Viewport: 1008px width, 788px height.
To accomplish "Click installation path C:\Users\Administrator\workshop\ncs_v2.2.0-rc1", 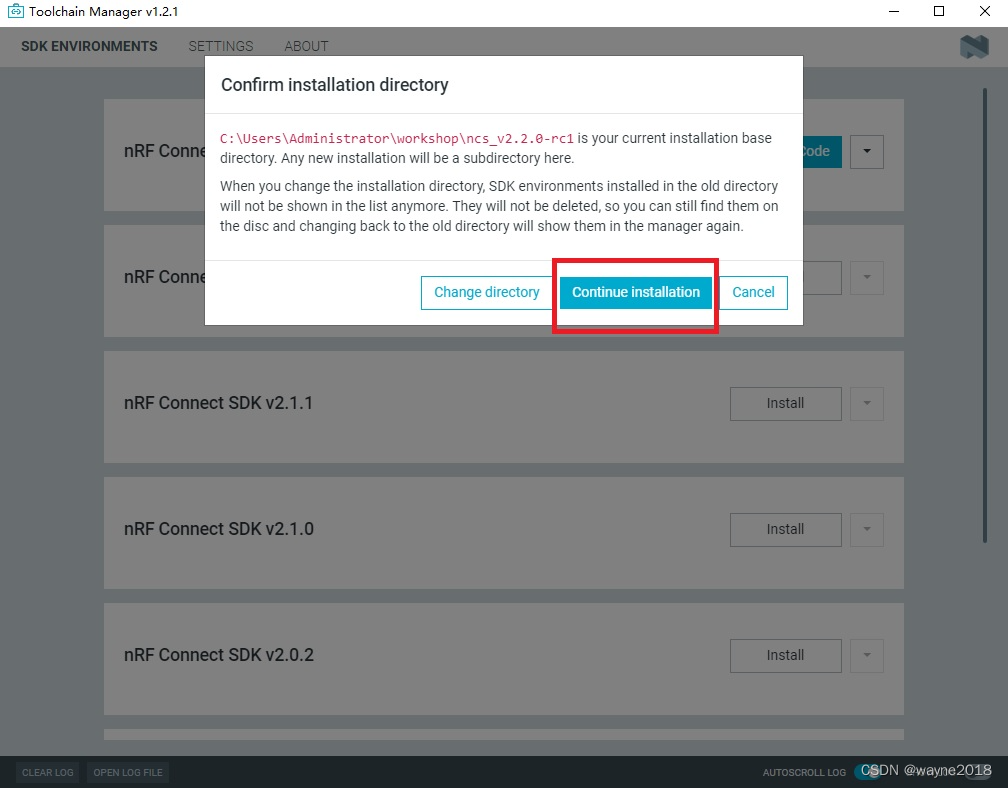I will point(397,139).
